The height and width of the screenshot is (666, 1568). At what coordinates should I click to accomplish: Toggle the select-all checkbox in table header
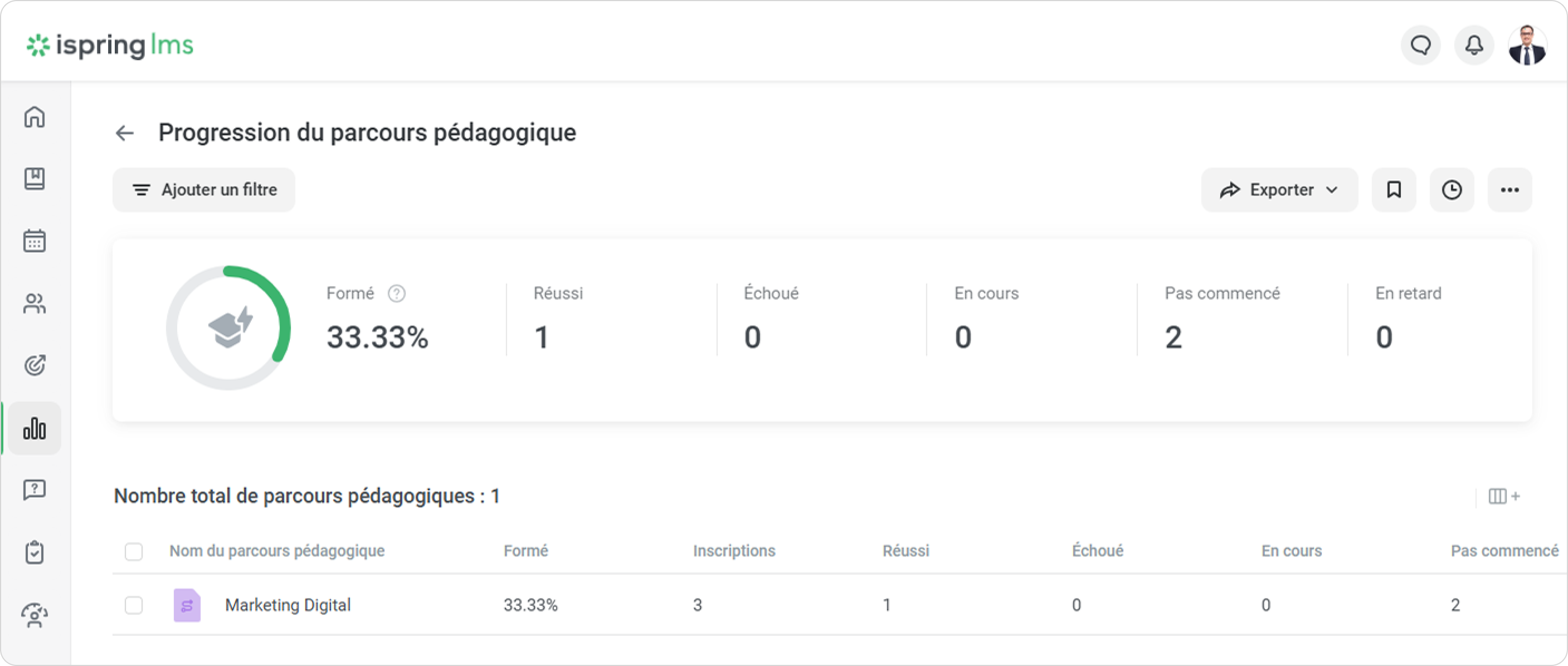pyautogui.click(x=134, y=552)
